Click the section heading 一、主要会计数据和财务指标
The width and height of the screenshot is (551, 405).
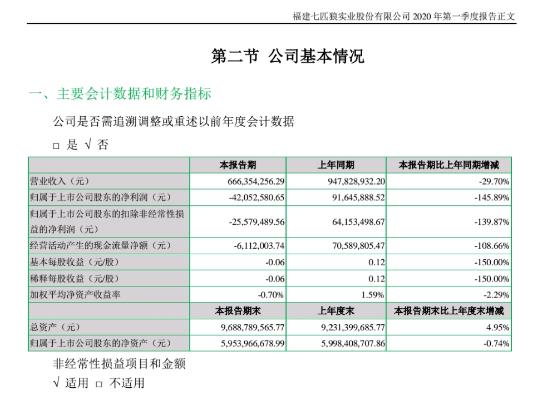120,94
